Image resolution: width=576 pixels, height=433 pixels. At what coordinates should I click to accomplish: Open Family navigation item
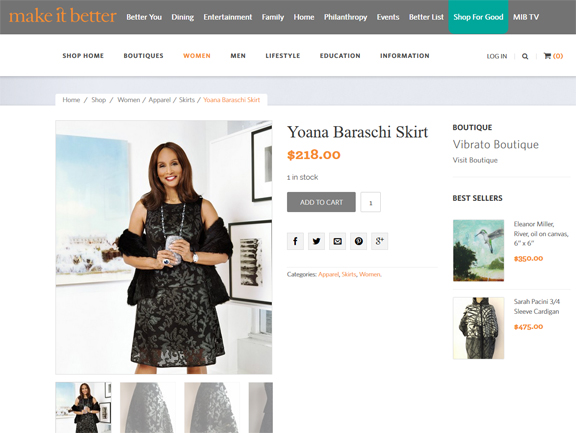[x=273, y=17]
